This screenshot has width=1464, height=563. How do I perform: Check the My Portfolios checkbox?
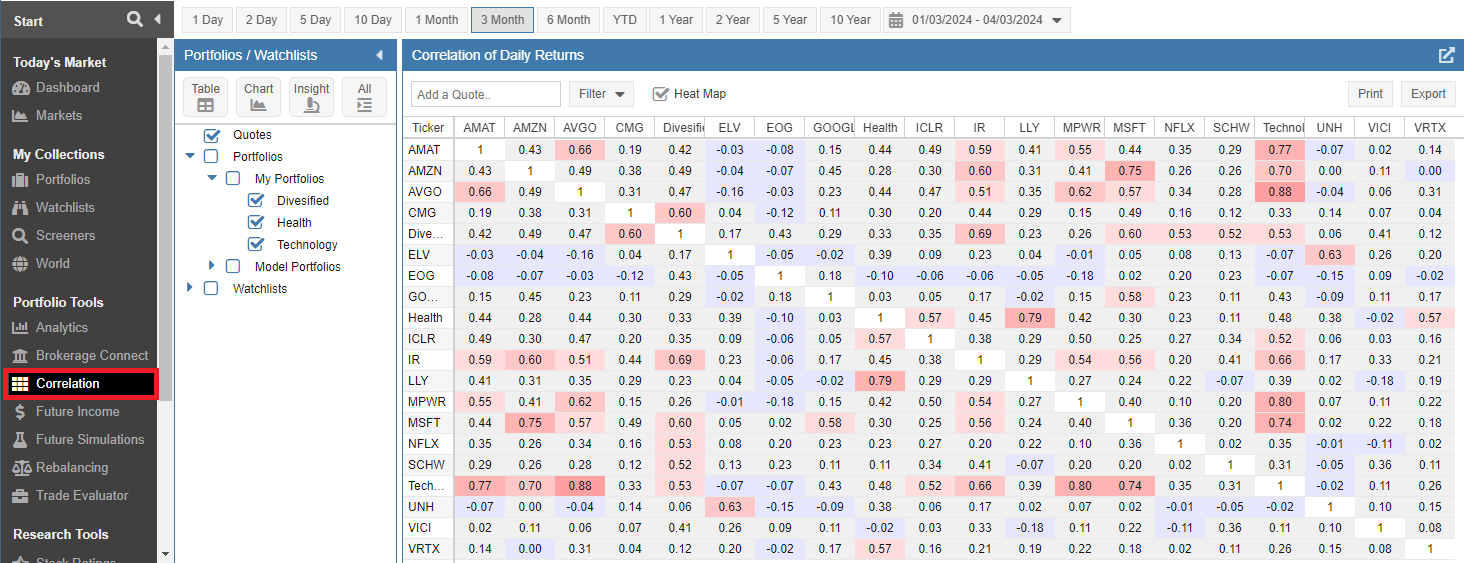[x=233, y=179]
